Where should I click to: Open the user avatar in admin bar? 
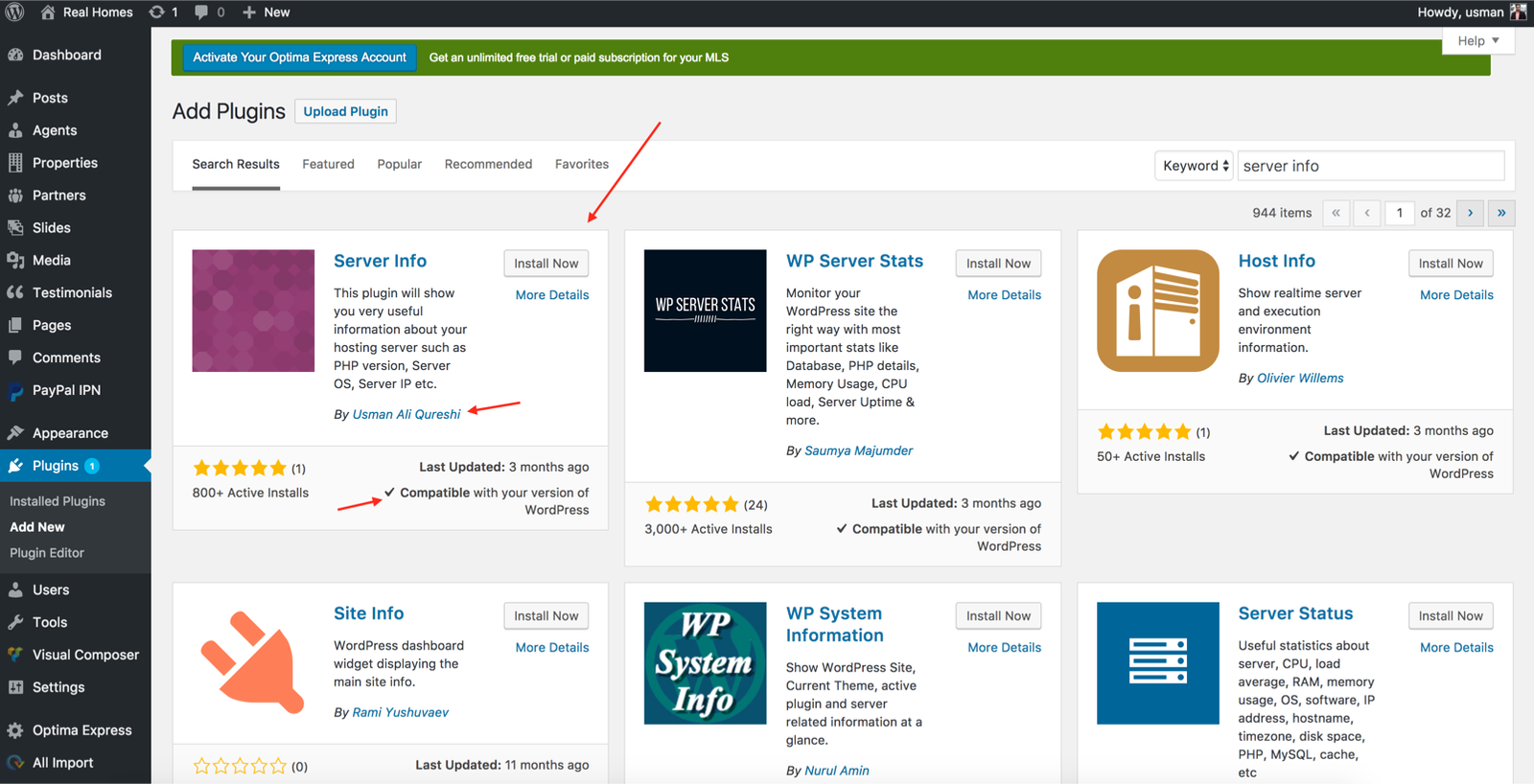(x=1519, y=12)
